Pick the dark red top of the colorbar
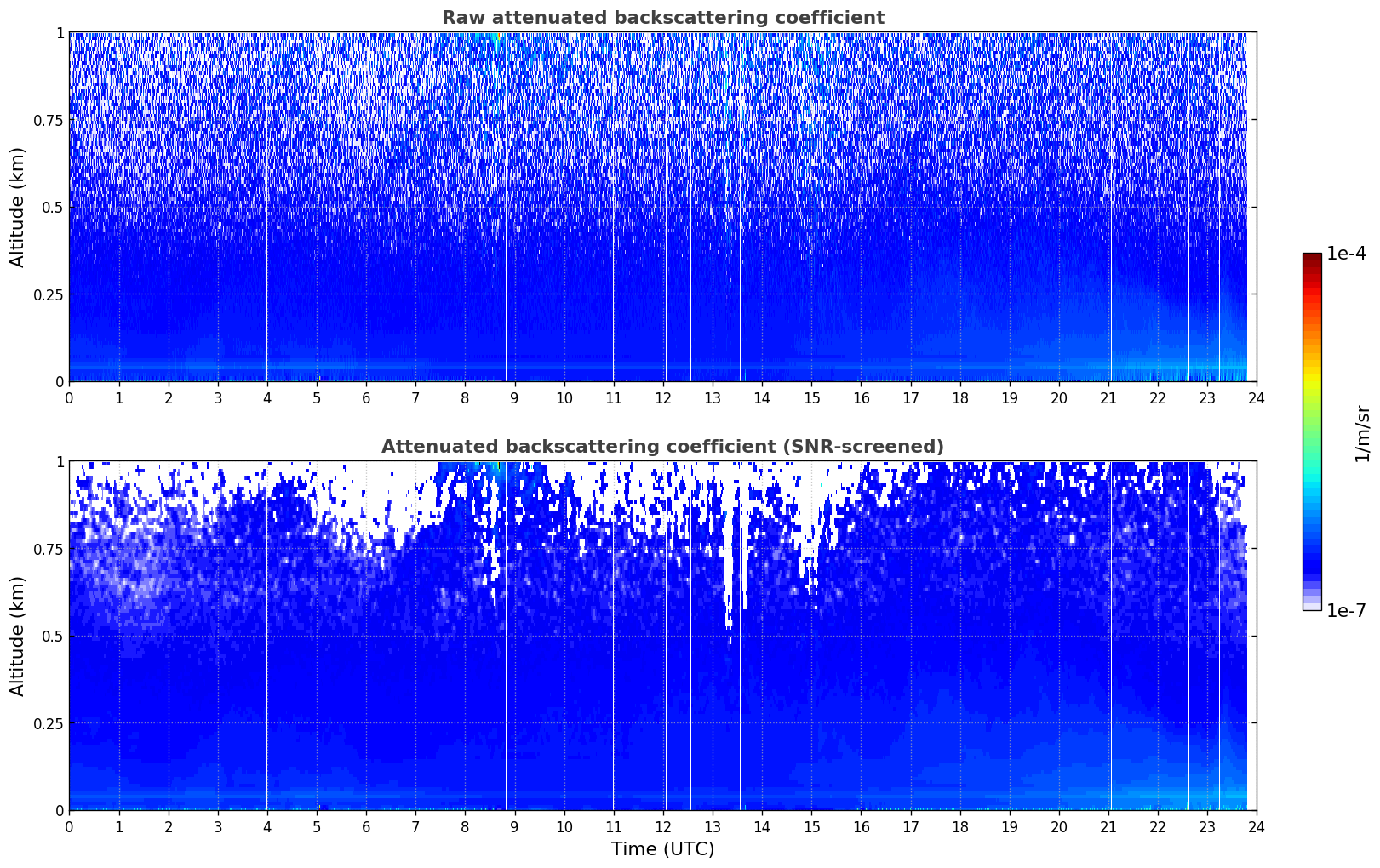 tap(1312, 258)
